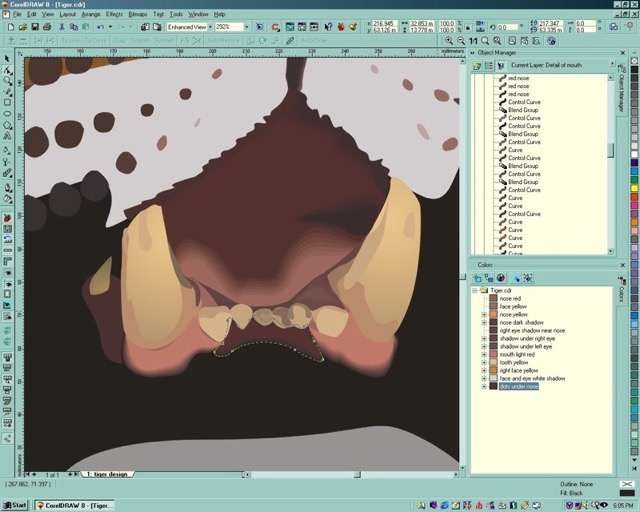The width and height of the screenshot is (640, 512).
Task: Expand the dots under nose color style
Action: point(484,386)
